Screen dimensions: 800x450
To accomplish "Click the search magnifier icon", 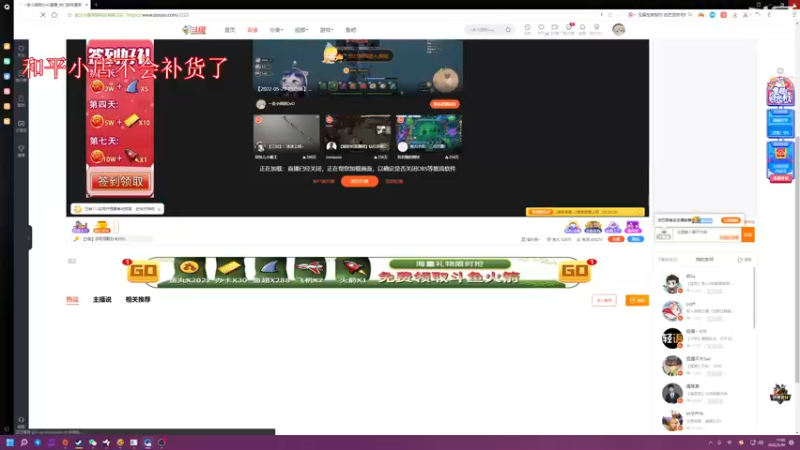I will click(508, 30).
